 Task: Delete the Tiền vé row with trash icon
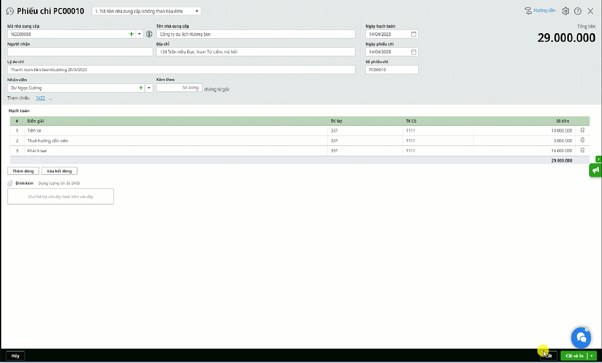[x=582, y=131]
